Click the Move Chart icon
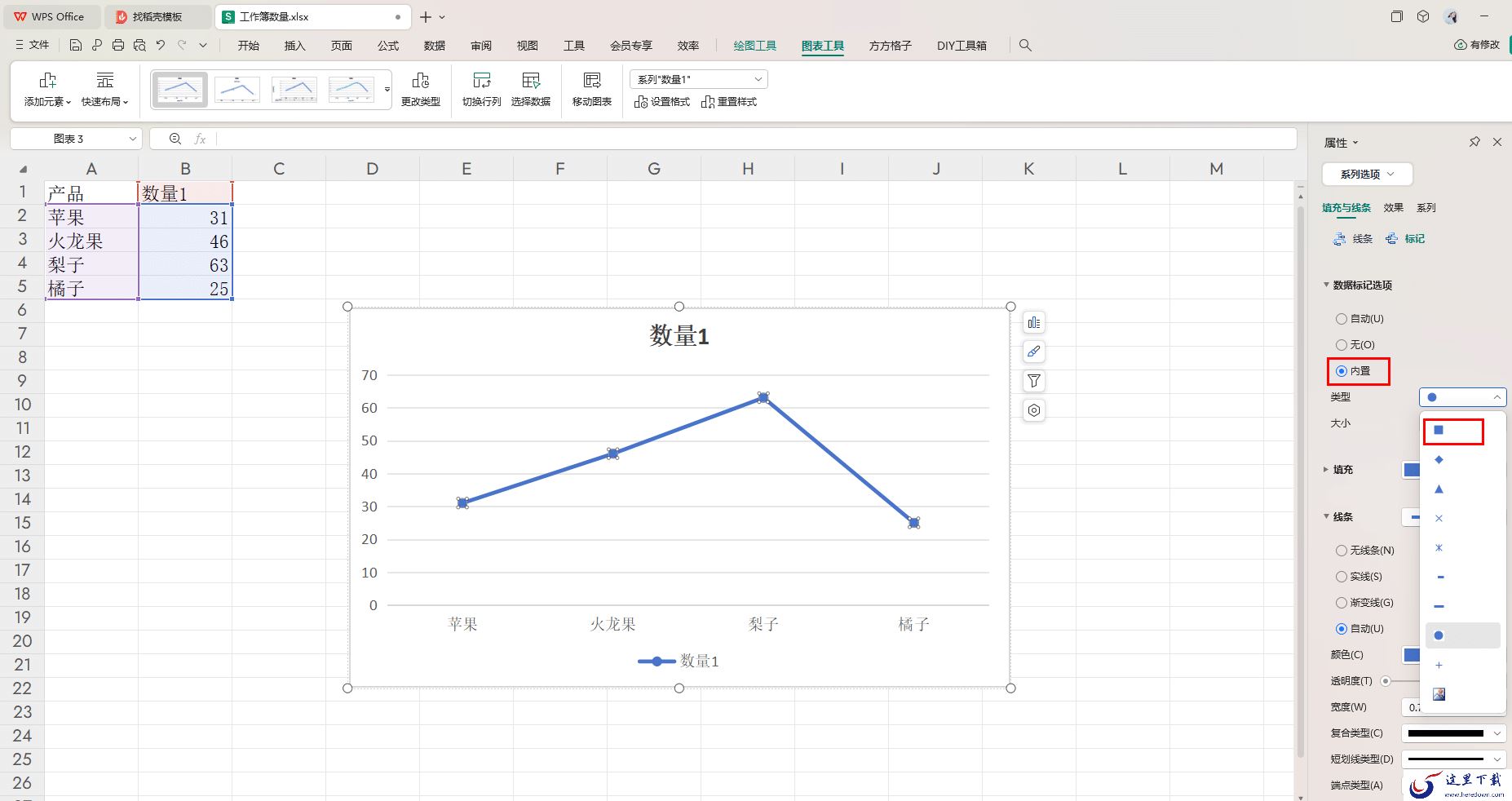Image resolution: width=1512 pixels, height=801 pixels. click(592, 80)
